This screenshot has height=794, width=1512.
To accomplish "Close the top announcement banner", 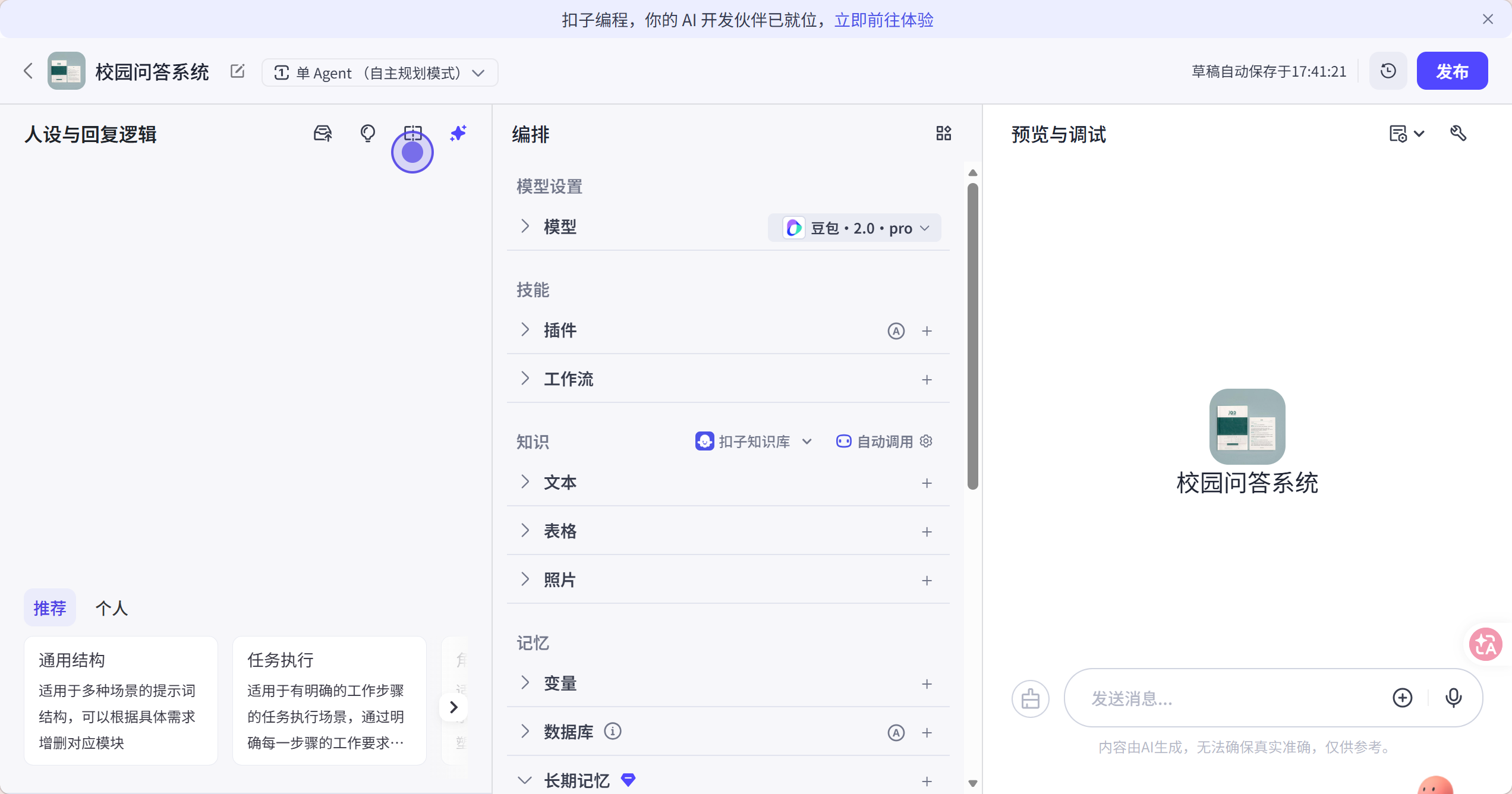I will pyautogui.click(x=1488, y=19).
